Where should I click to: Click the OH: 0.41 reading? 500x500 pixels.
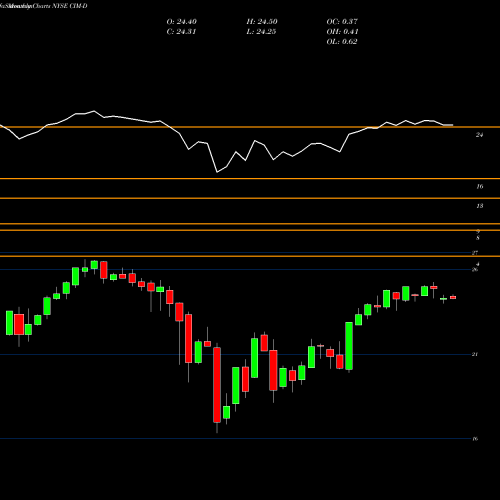tap(342, 32)
